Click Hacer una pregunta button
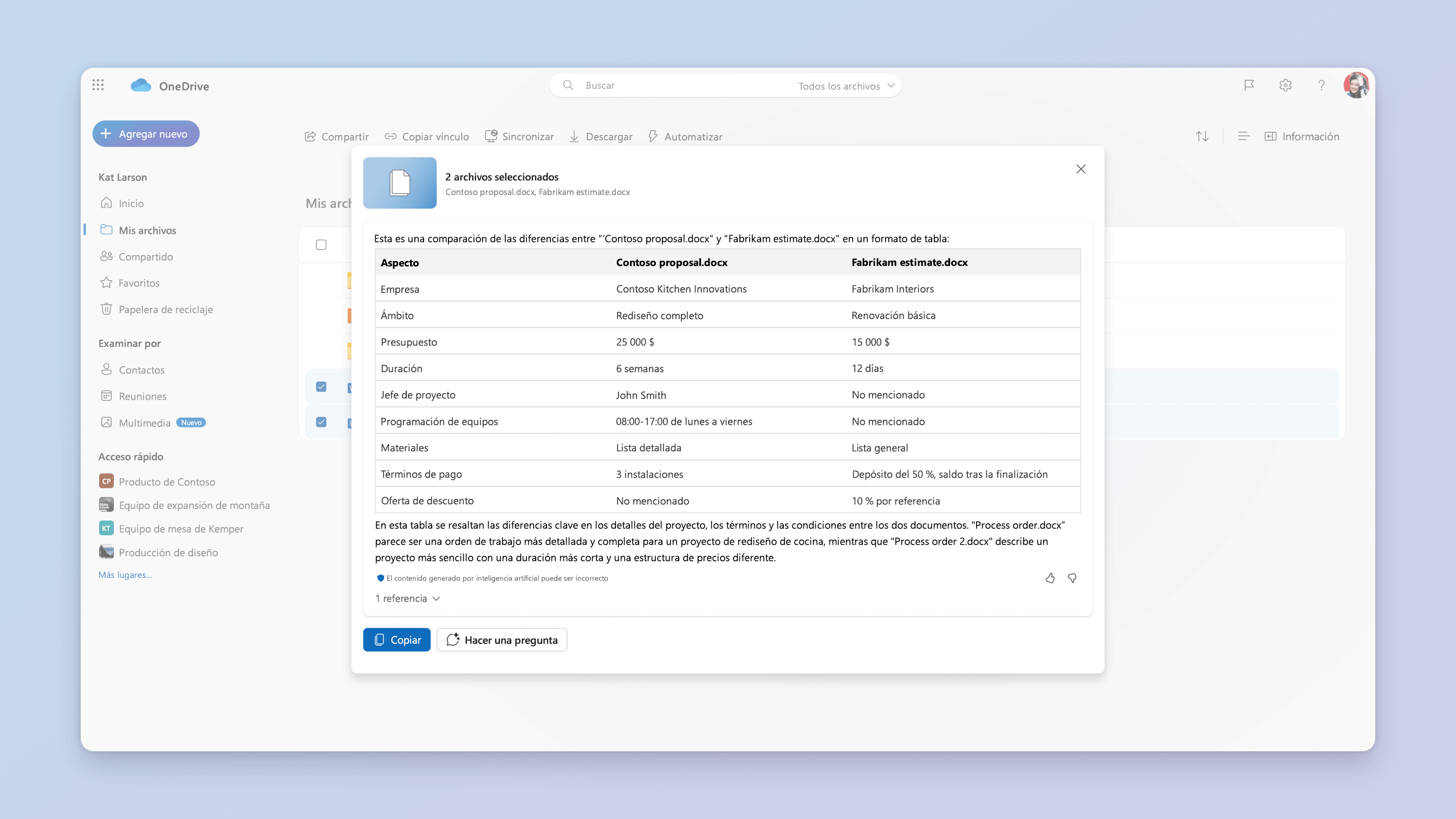 [x=502, y=640]
